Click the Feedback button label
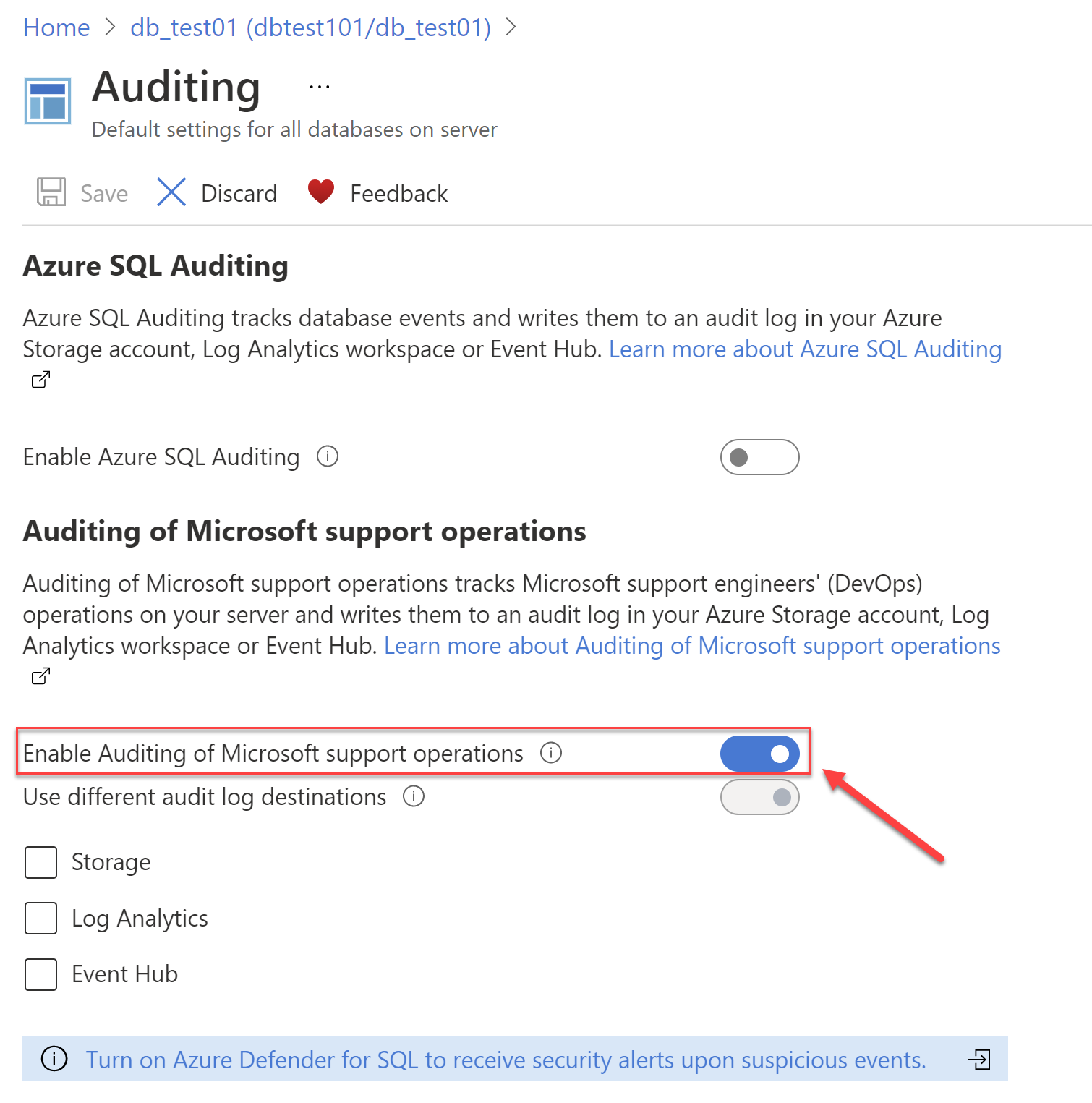Viewport: 1092px width, 1103px height. pos(399,194)
